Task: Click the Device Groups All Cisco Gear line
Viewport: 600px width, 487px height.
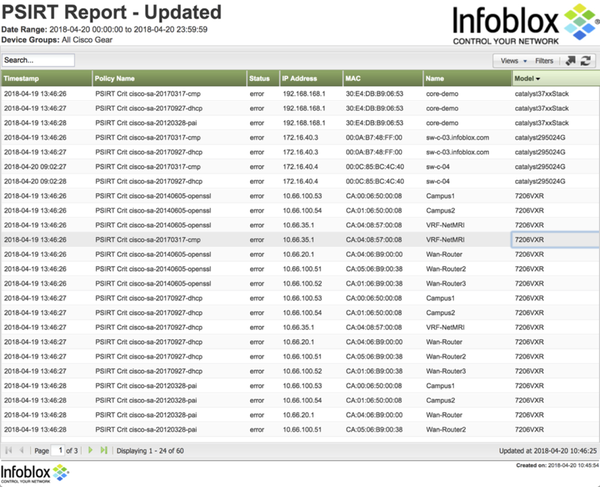Action: click(57, 40)
